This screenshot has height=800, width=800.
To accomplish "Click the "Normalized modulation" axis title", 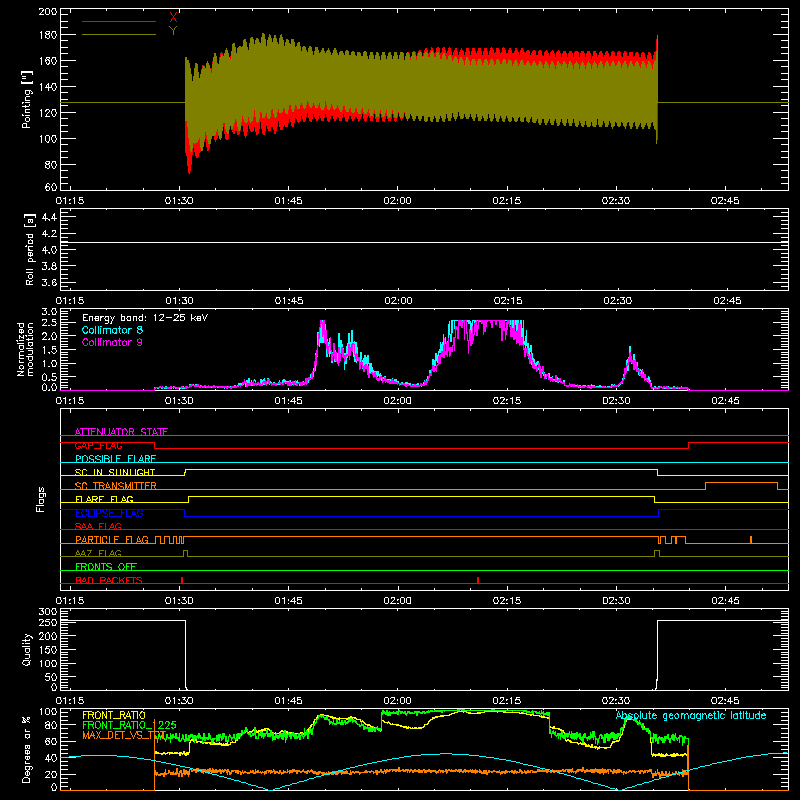I will click(x=25, y=349).
